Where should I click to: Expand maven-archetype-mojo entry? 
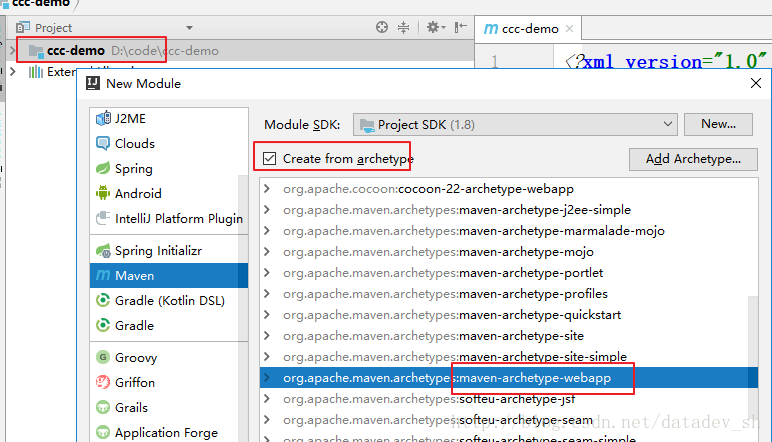[267, 252]
